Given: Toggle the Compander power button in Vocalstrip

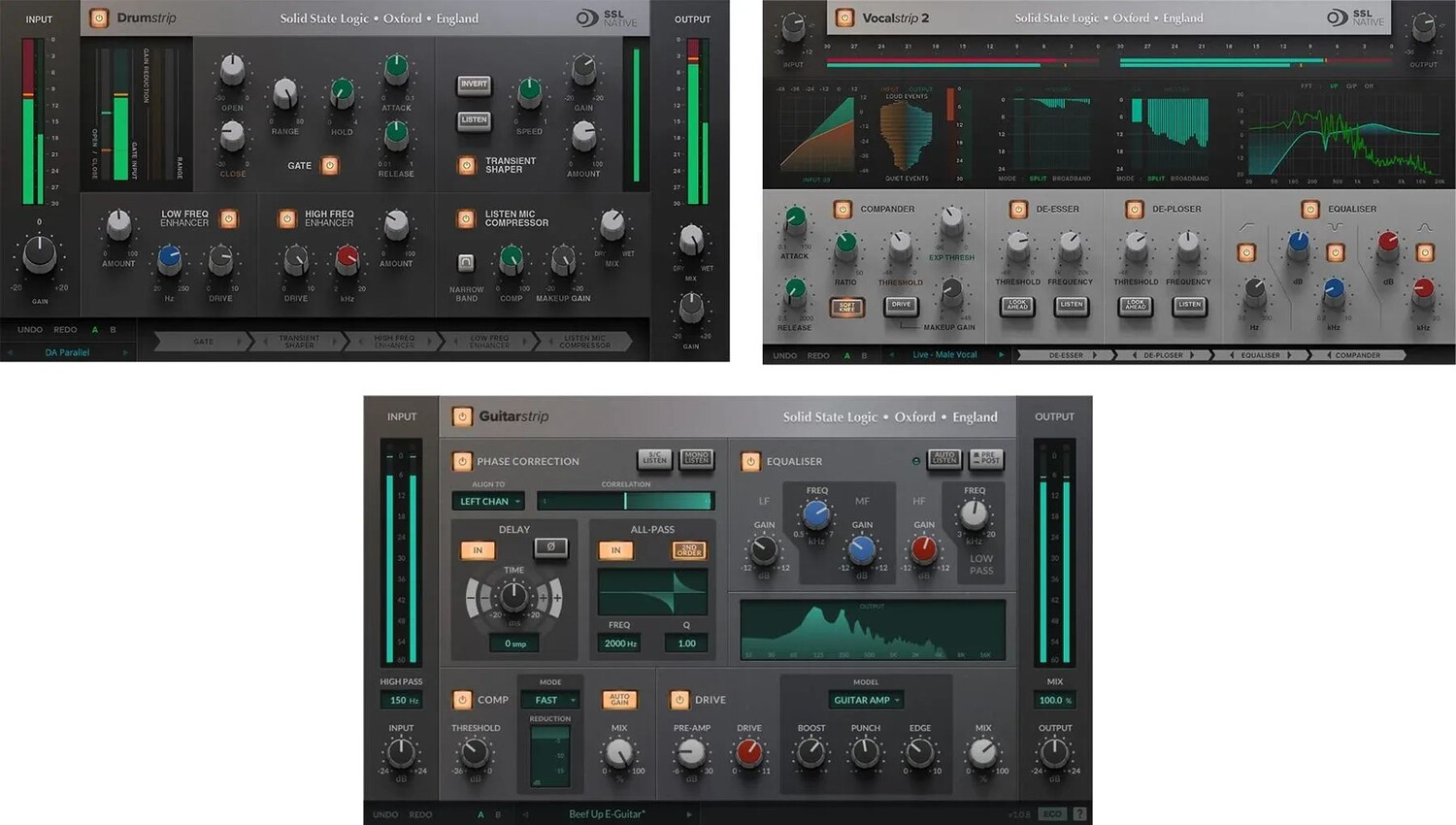Looking at the screenshot, I should pos(843,209).
